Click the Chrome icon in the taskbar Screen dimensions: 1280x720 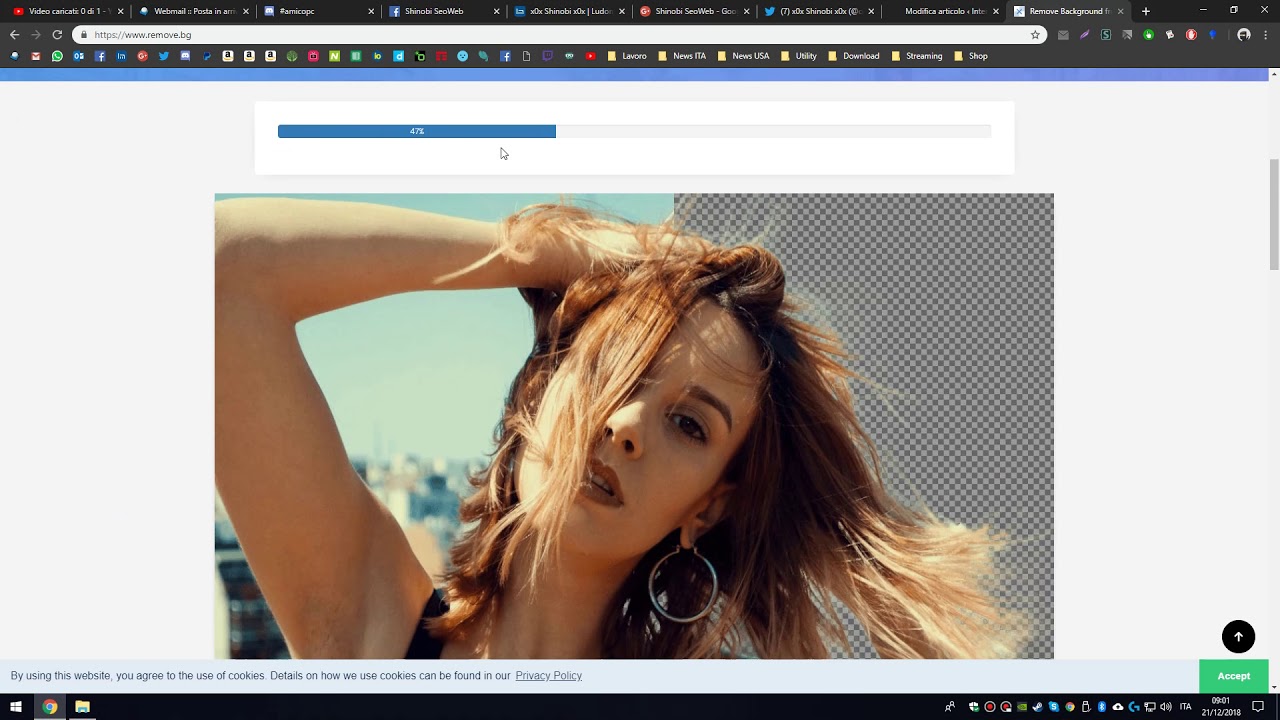tap(50, 707)
